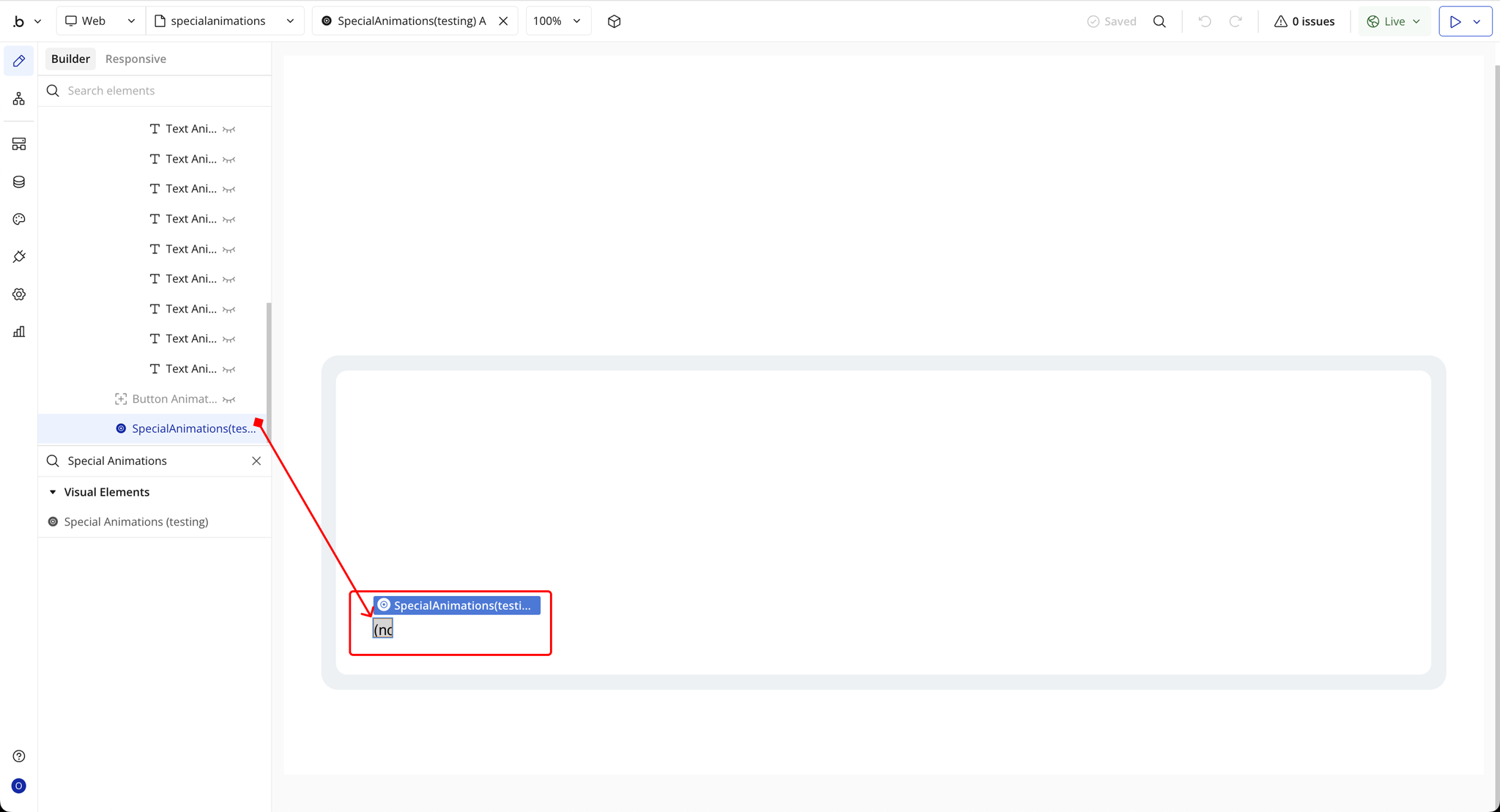Click the help question mark icon

(x=19, y=756)
